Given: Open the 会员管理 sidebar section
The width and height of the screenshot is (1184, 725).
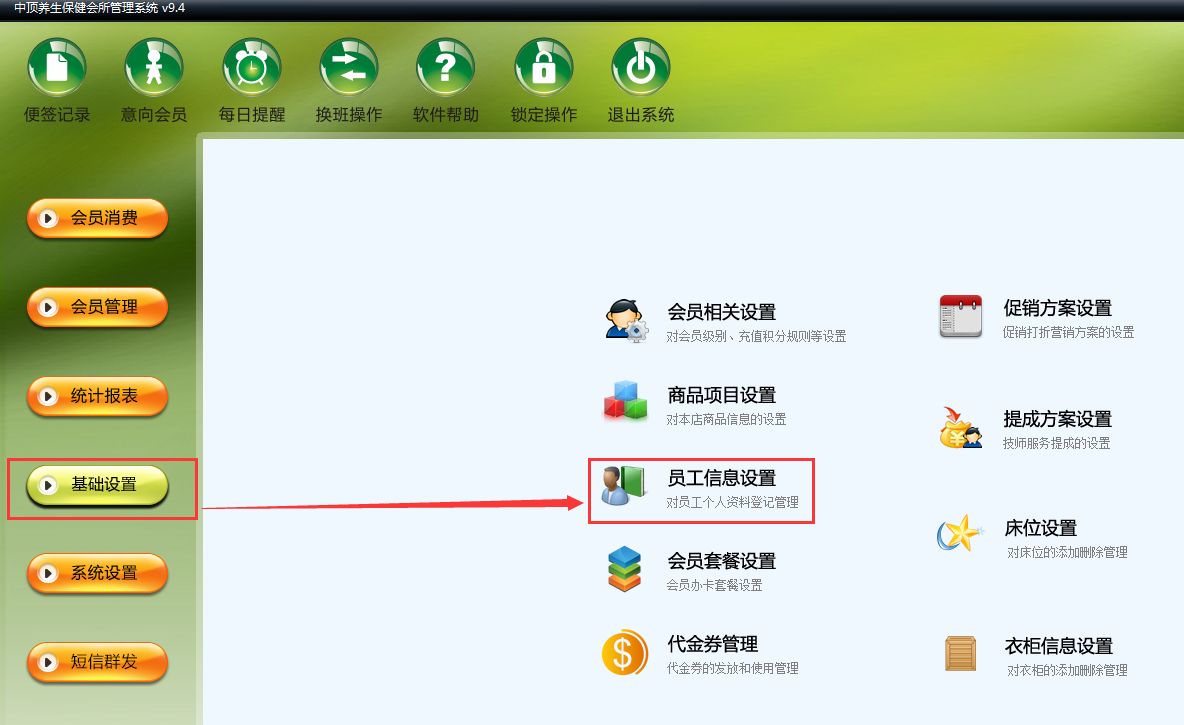Looking at the screenshot, I should tap(97, 307).
